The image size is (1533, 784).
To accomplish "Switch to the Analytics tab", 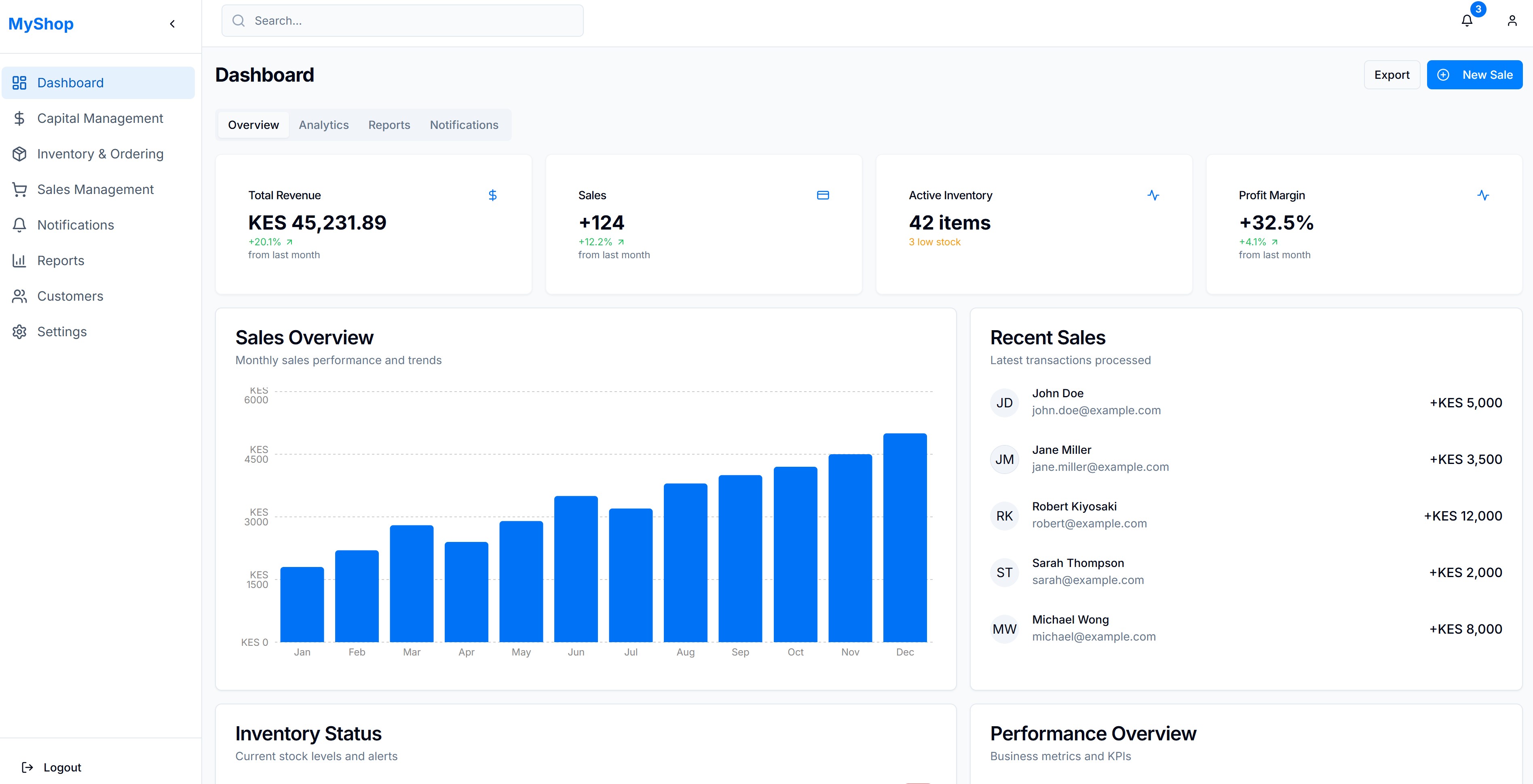I will (x=323, y=125).
